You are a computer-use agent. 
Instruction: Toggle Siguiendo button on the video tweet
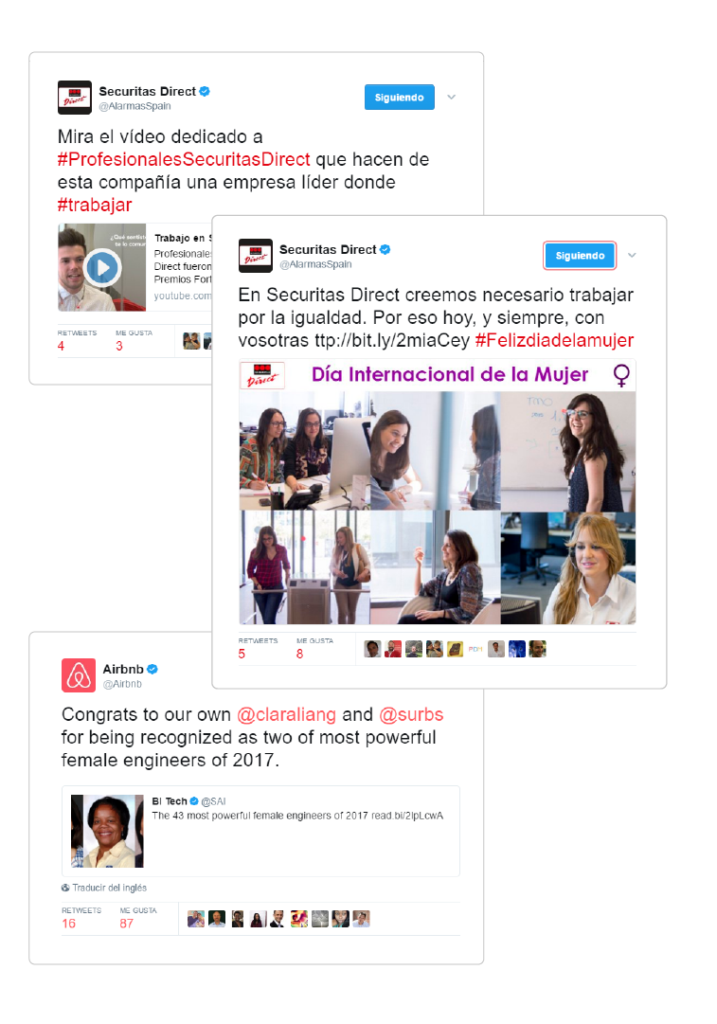click(x=399, y=97)
